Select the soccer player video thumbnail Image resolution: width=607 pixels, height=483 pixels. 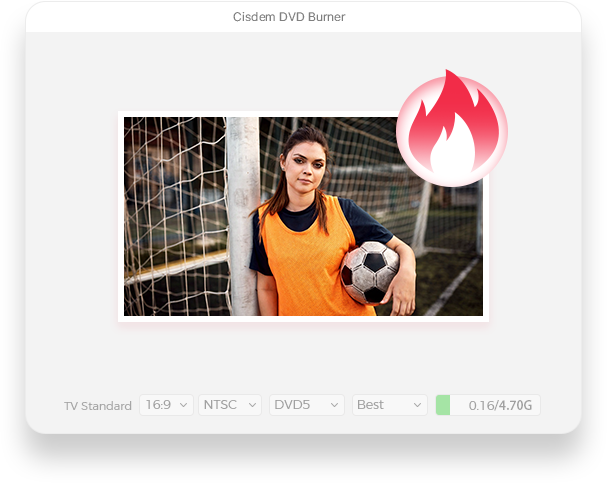pos(303,216)
